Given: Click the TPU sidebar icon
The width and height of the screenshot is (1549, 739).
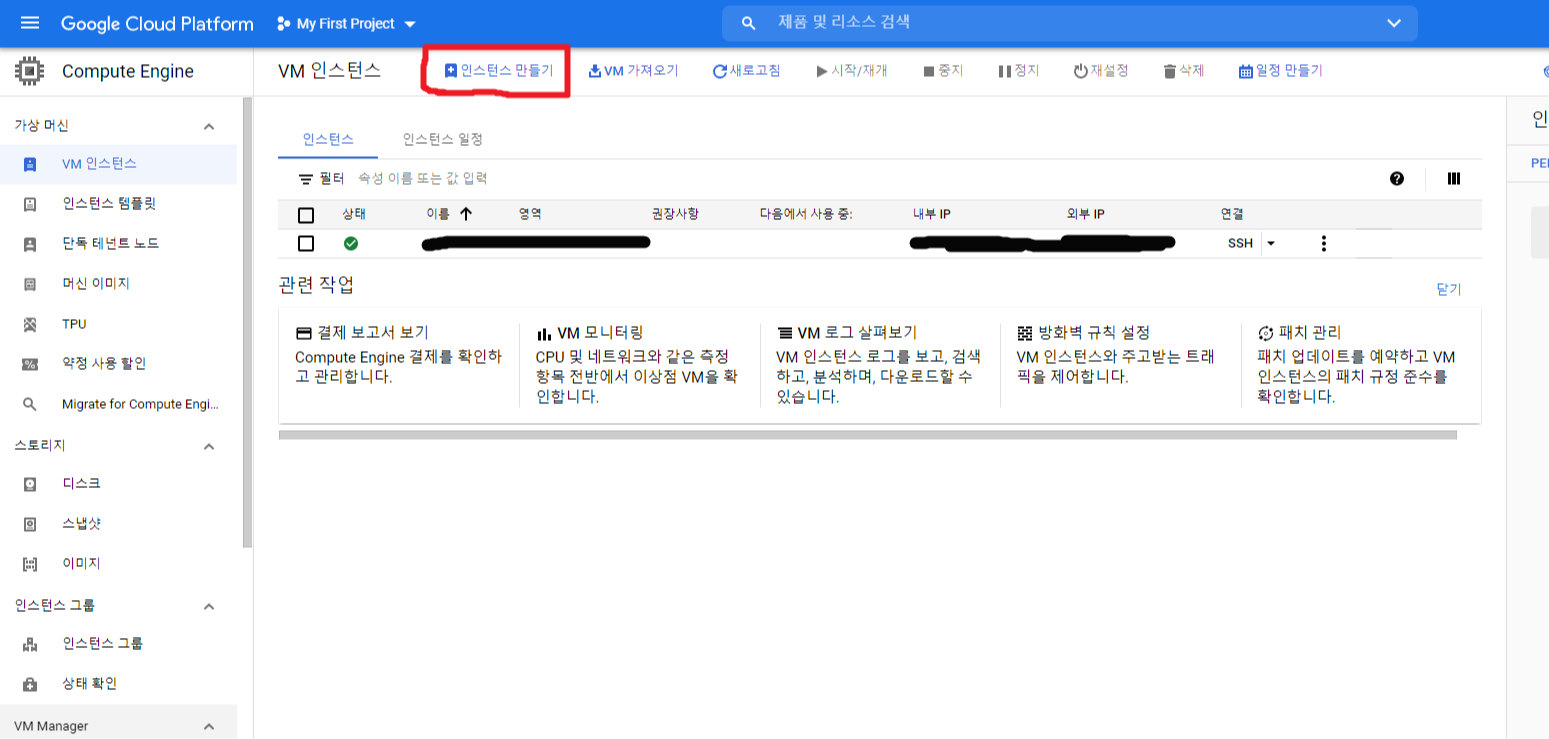Looking at the screenshot, I should tap(30, 324).
